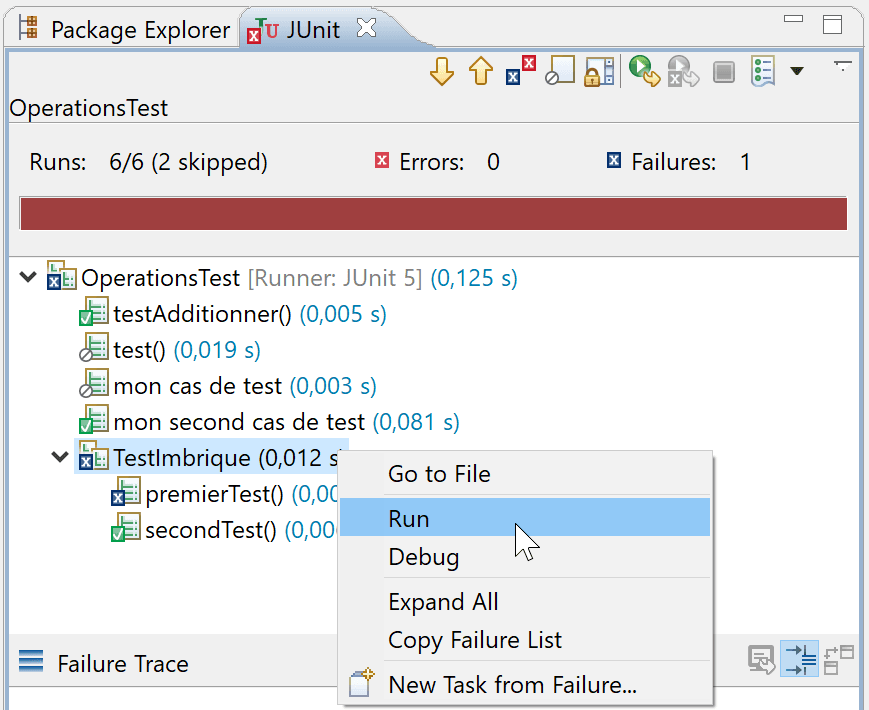869x710 pixels.
Task: Close the JUnit tab
Action: pyautogui.click(x=366, y=27)
